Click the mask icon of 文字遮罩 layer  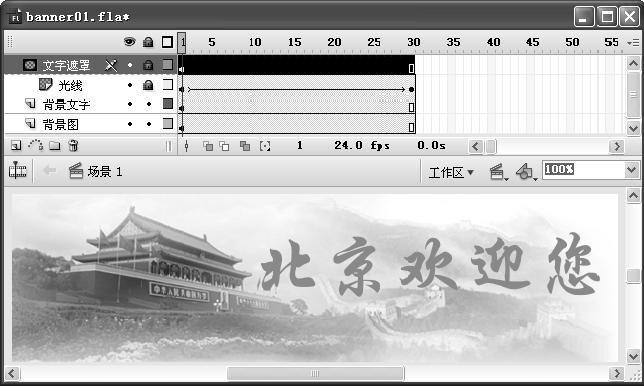click(30, 65)
